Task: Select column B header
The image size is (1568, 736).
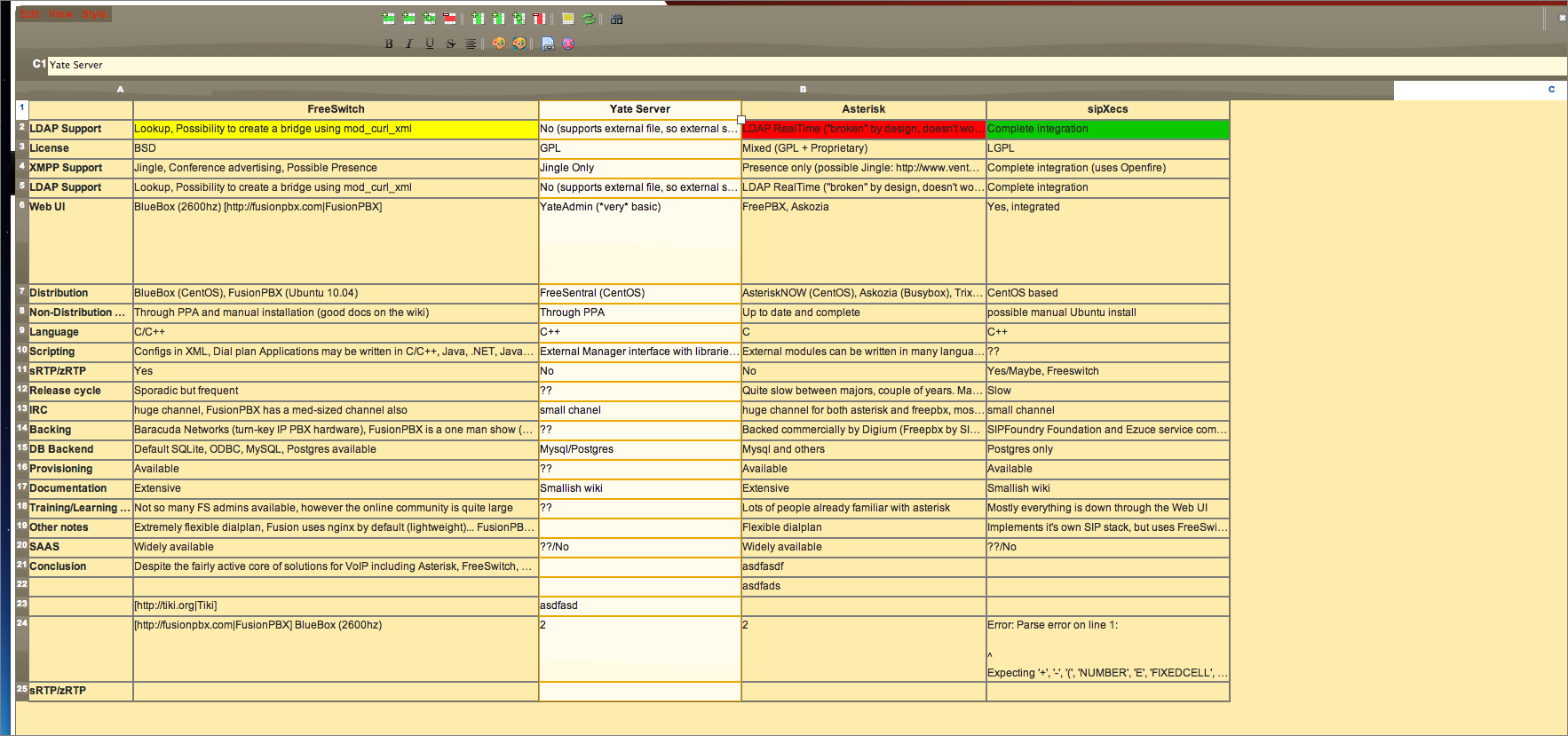Action: [803, 89]
